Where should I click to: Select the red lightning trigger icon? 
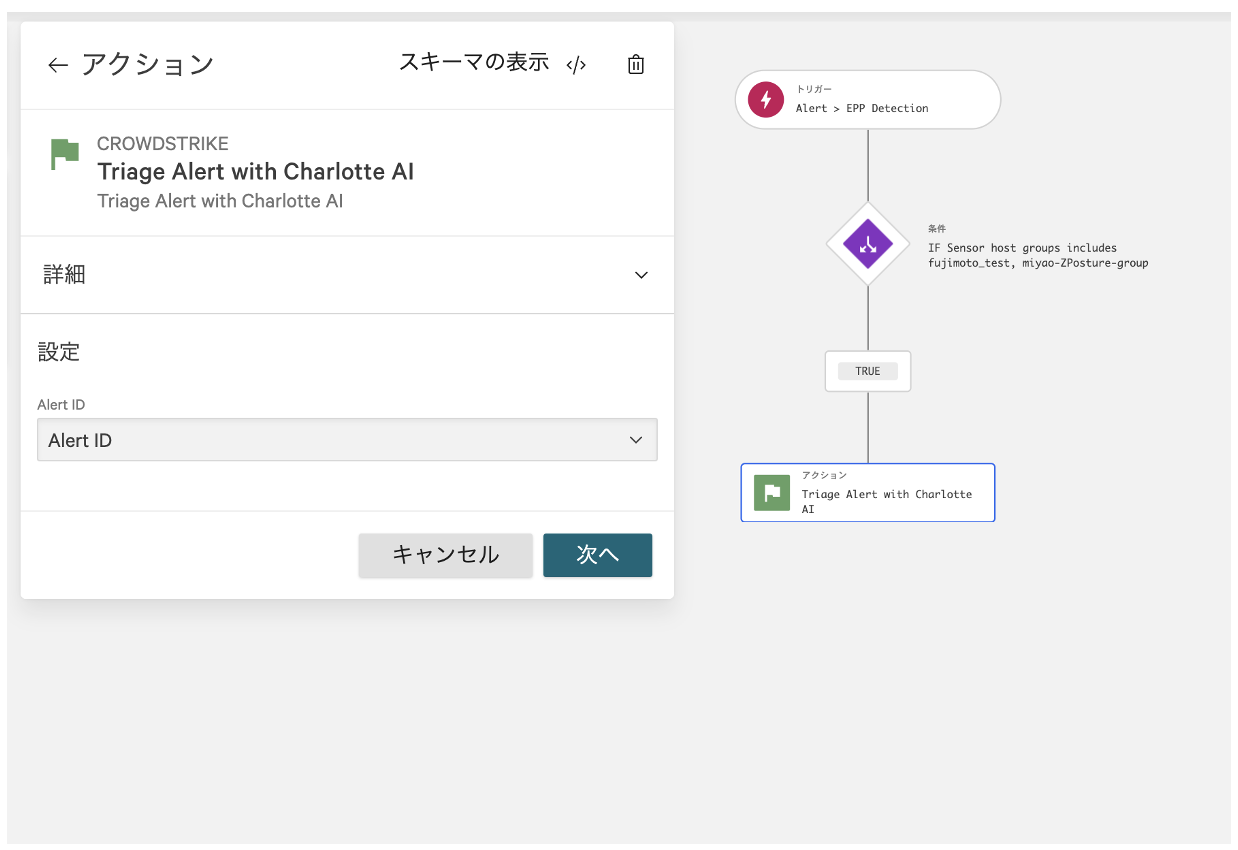click(766, 99)
